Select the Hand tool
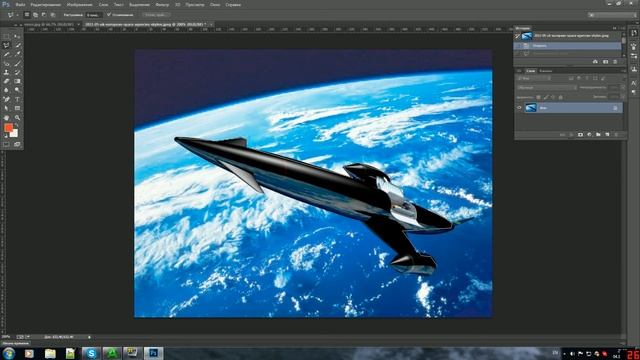Viewport: 640px width, 360px height. (6, 118)
